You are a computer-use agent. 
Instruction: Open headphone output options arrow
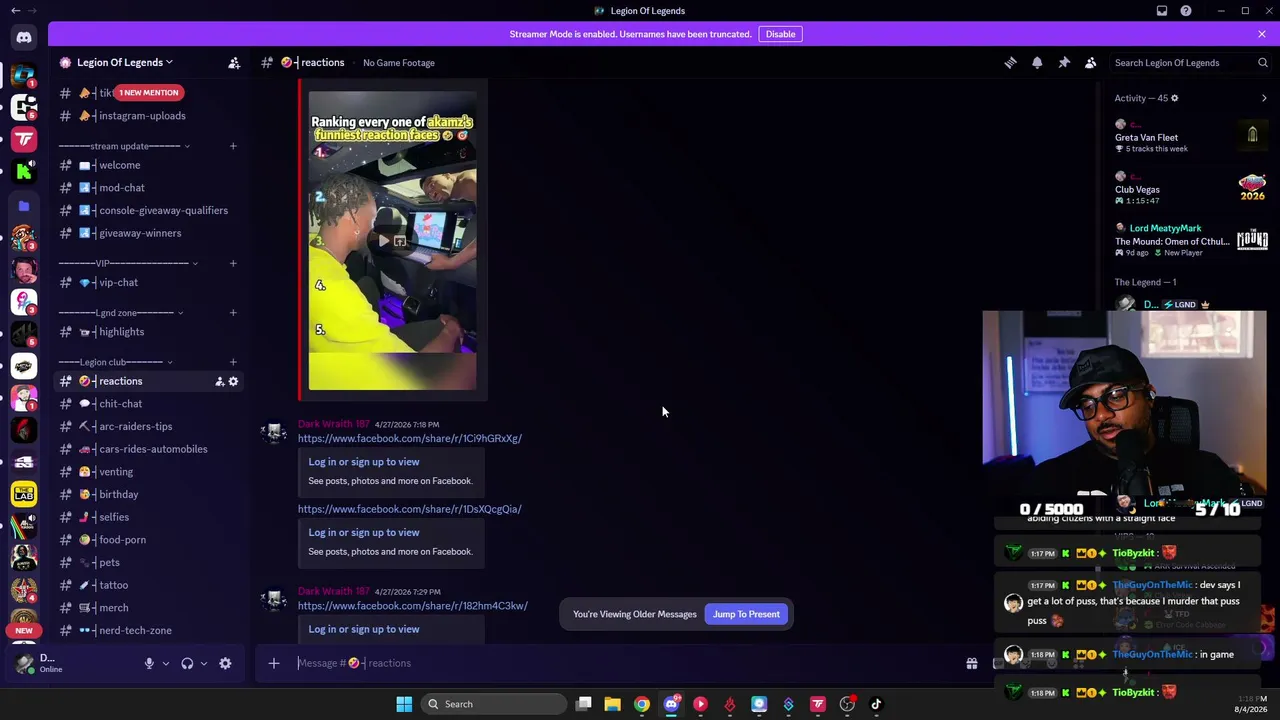coord(204,663)
